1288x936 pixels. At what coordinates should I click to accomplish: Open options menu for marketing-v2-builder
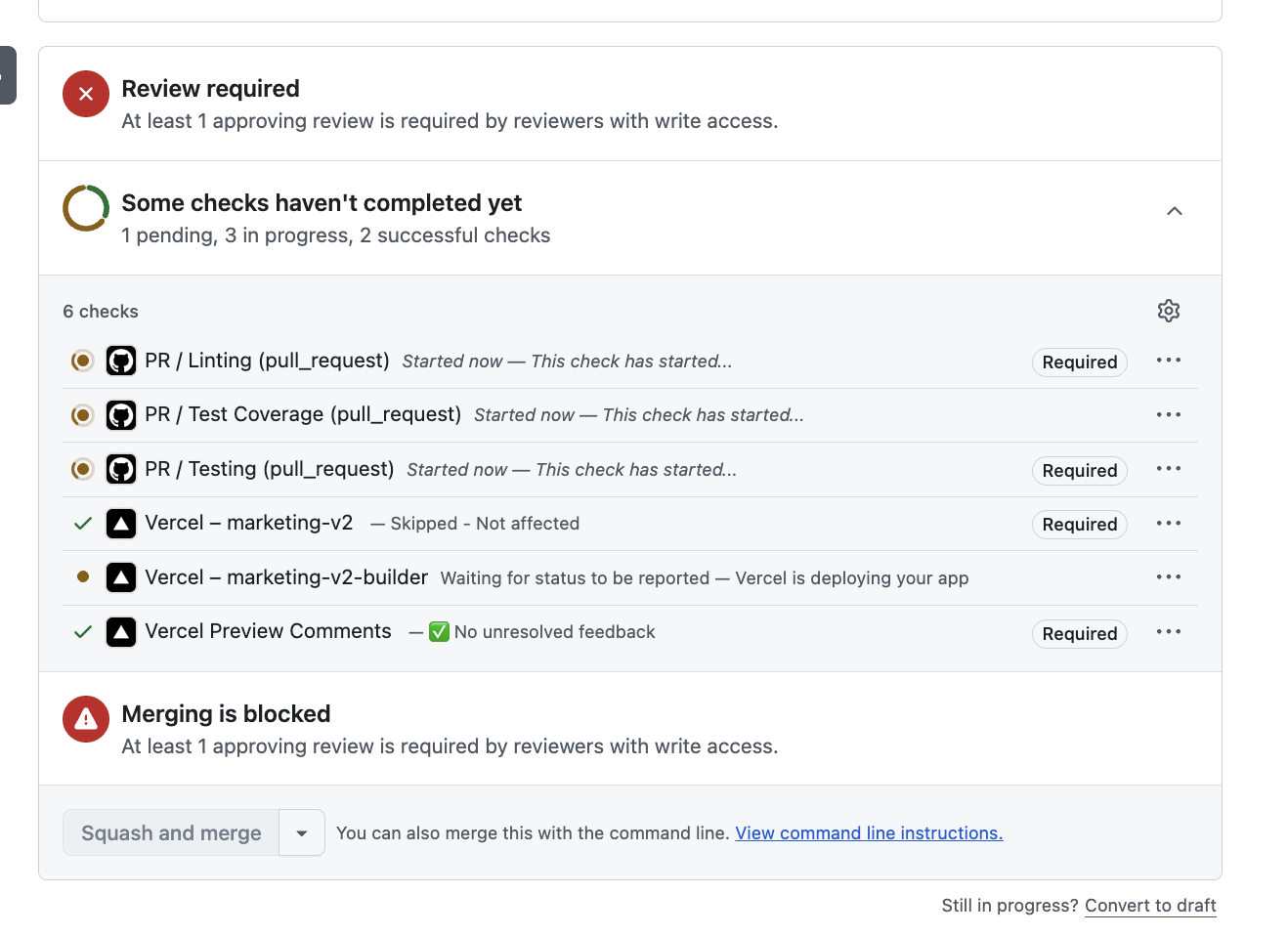coord(1169,577)
